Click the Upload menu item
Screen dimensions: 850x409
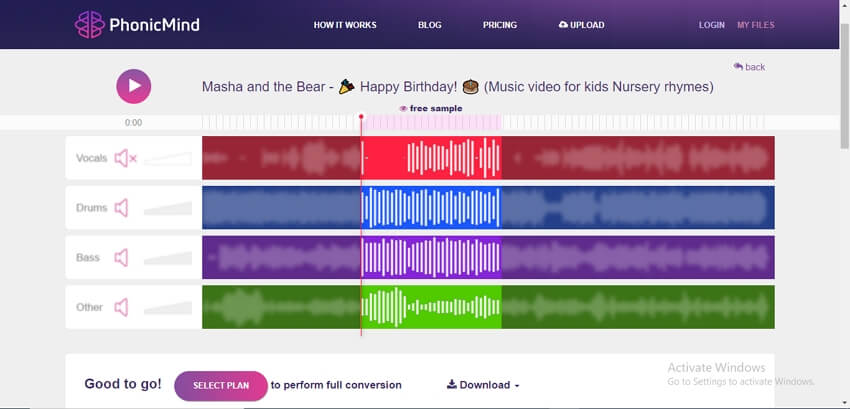click(x=582, y=25)
